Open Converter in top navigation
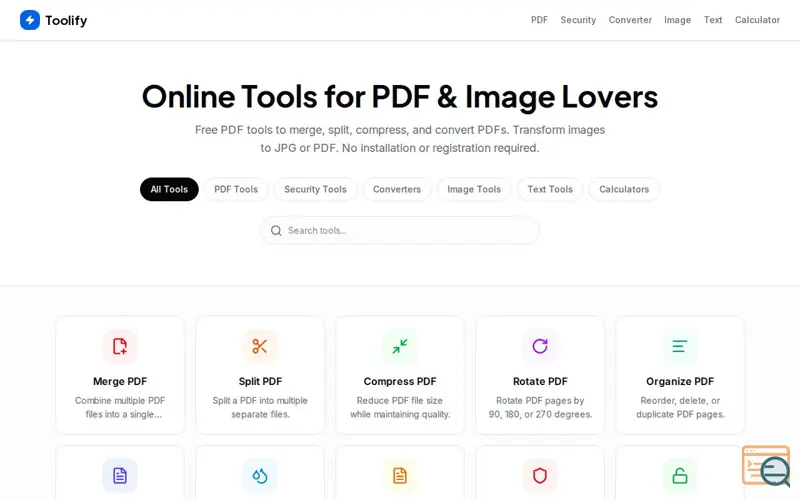 (630, 20)
